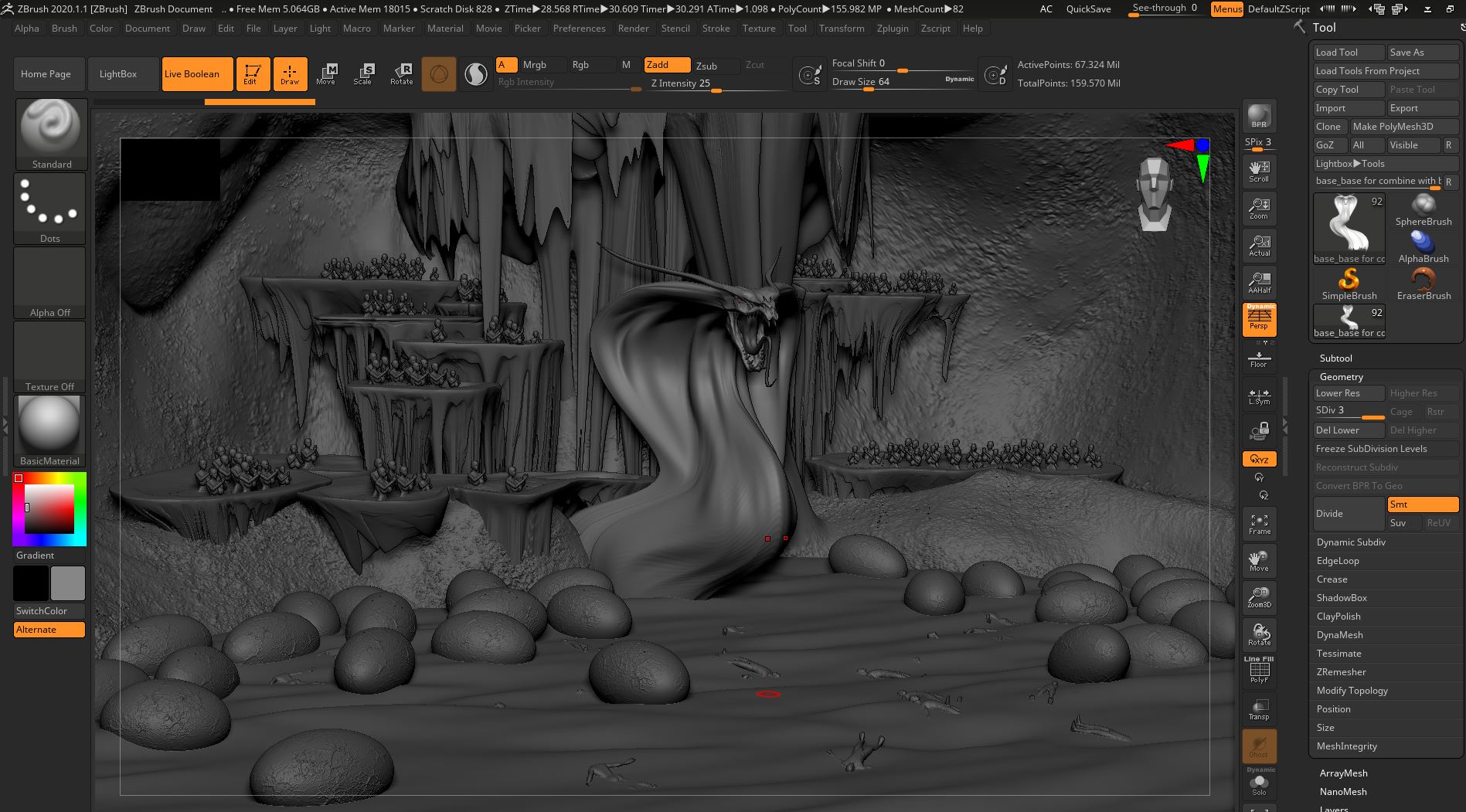This screenshot has width=1466, height=812.
Task: Open the Preferences menu
Action: (579, 29)
